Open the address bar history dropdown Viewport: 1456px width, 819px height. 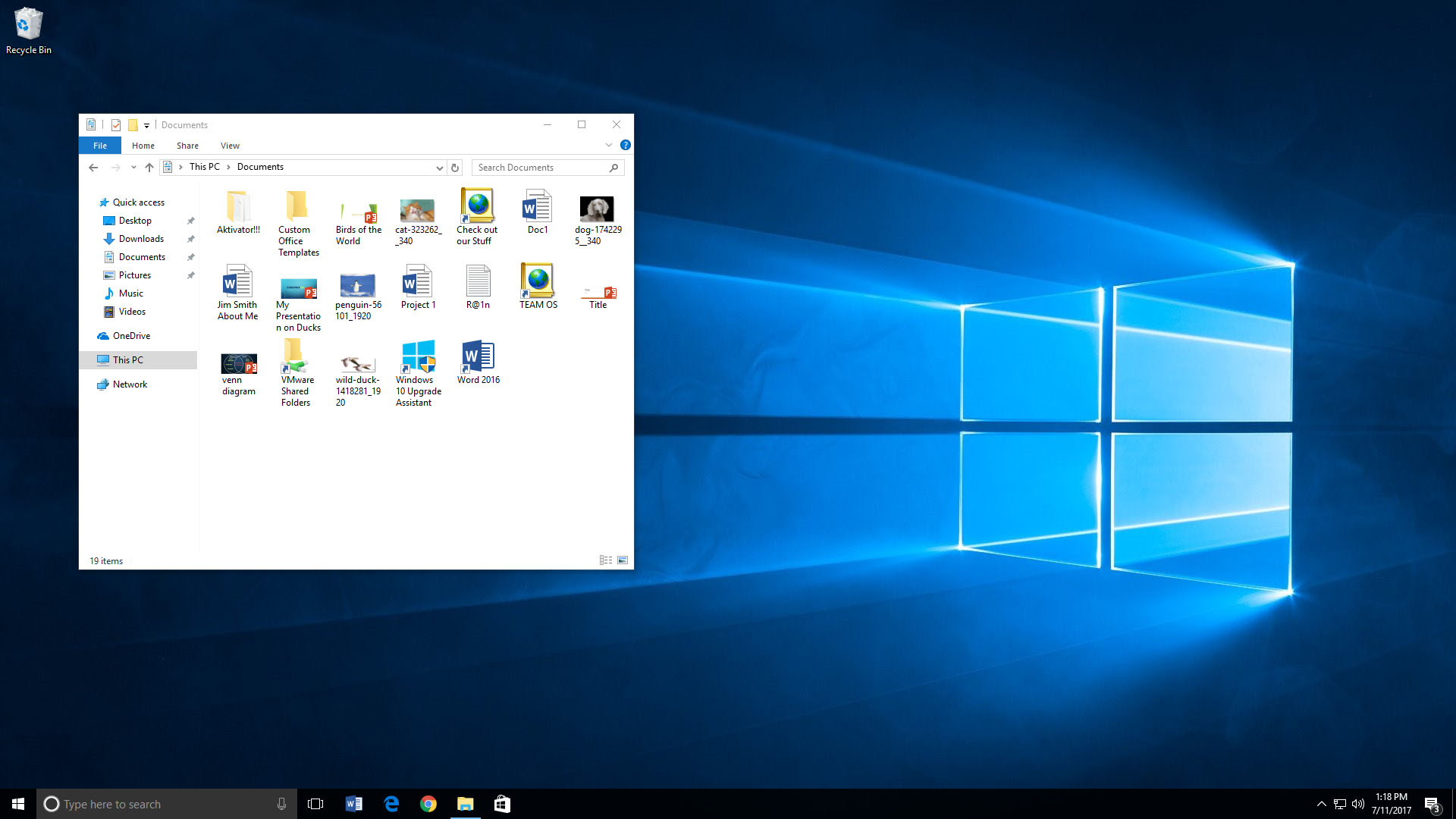pyautogui.click(x=439, y=168)
